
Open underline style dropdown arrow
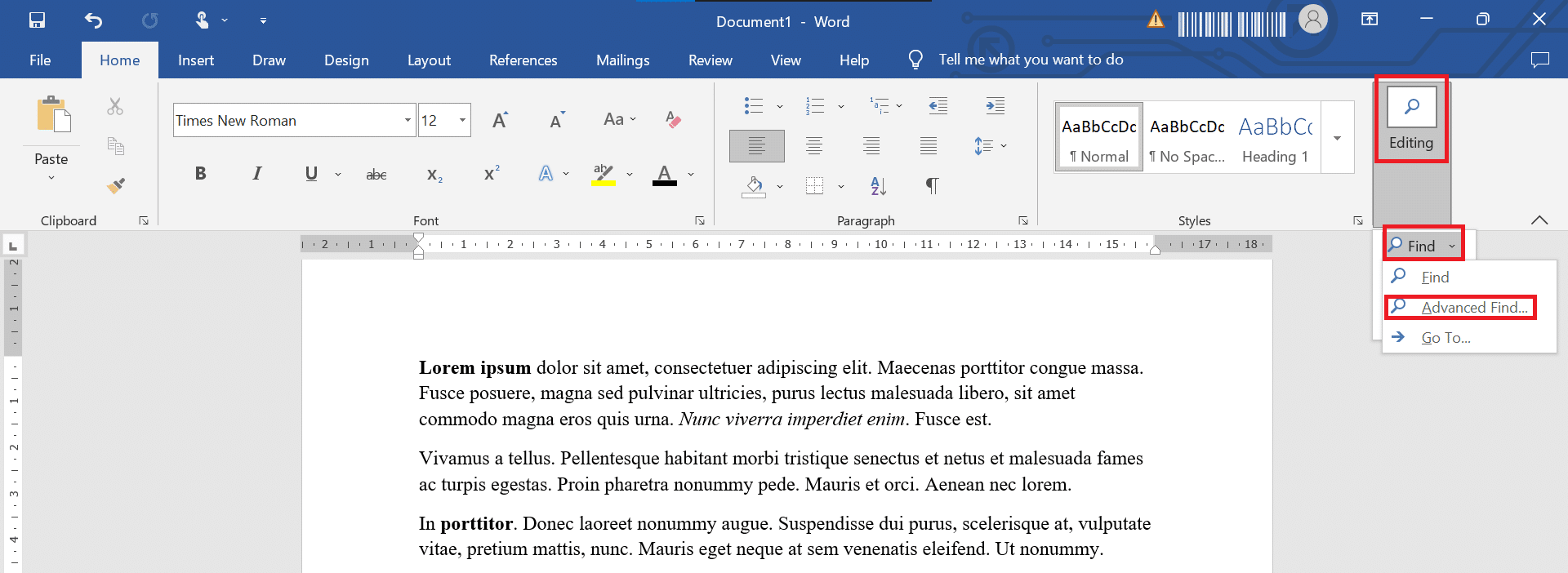[x=338, y=174]
